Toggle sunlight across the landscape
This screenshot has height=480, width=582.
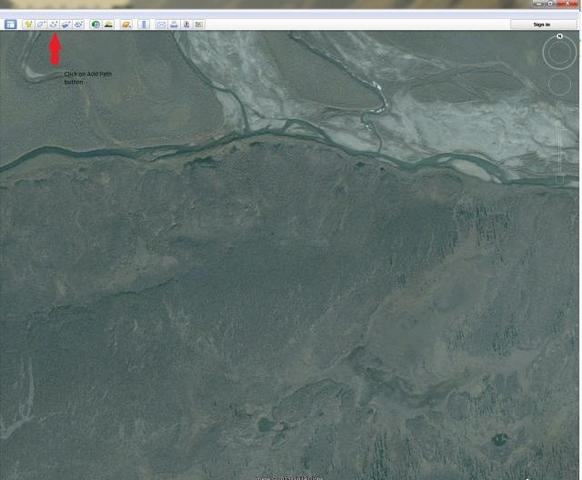(x=108, y=25)
